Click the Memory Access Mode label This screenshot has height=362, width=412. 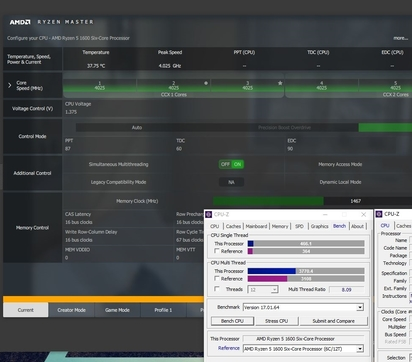(340, 164)
